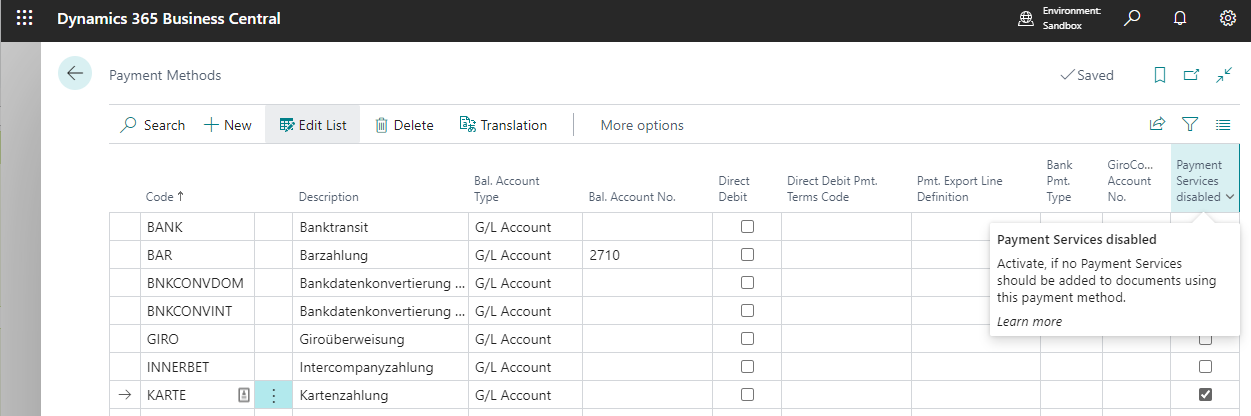Viewport: 1251px width, 416px height.
Task: Toggle the filter pane funnel icon
Action: (1190, 125)
